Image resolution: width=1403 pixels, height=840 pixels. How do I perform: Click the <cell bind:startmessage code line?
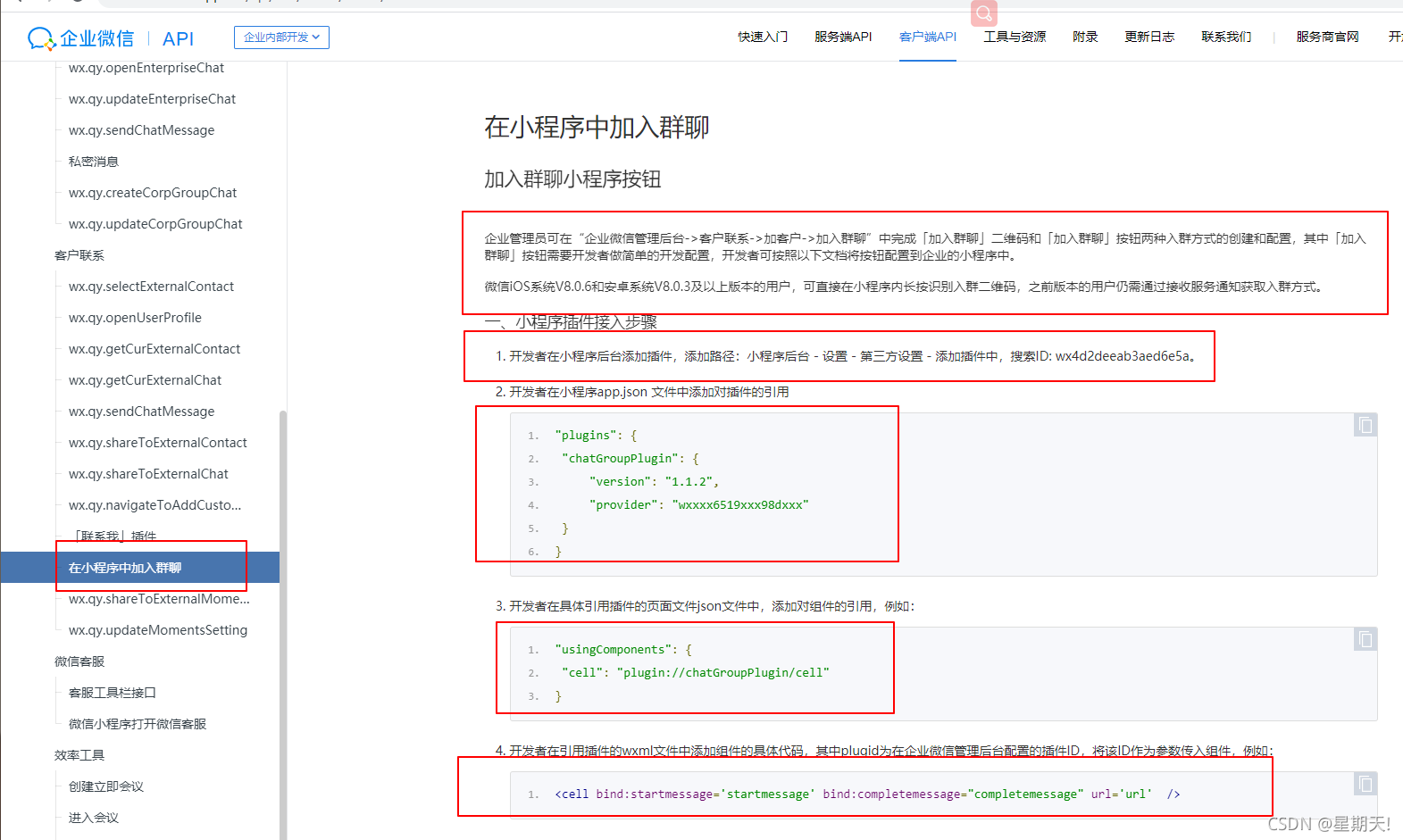867,794
